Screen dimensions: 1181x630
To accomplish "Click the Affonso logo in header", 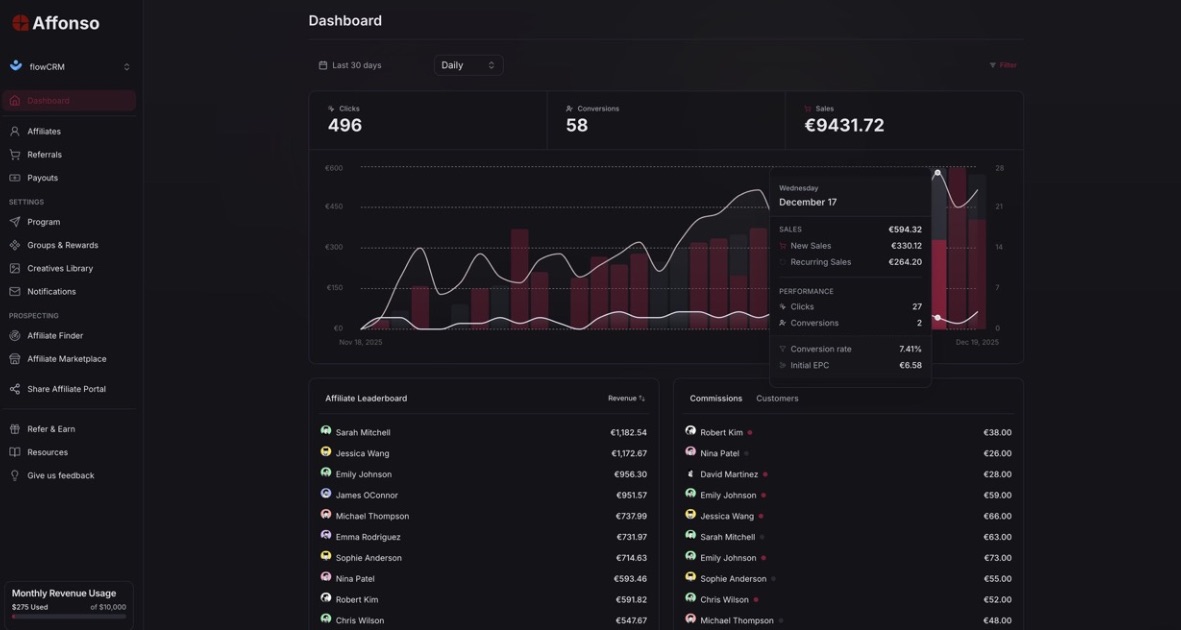I will click(x=56, y=23).
